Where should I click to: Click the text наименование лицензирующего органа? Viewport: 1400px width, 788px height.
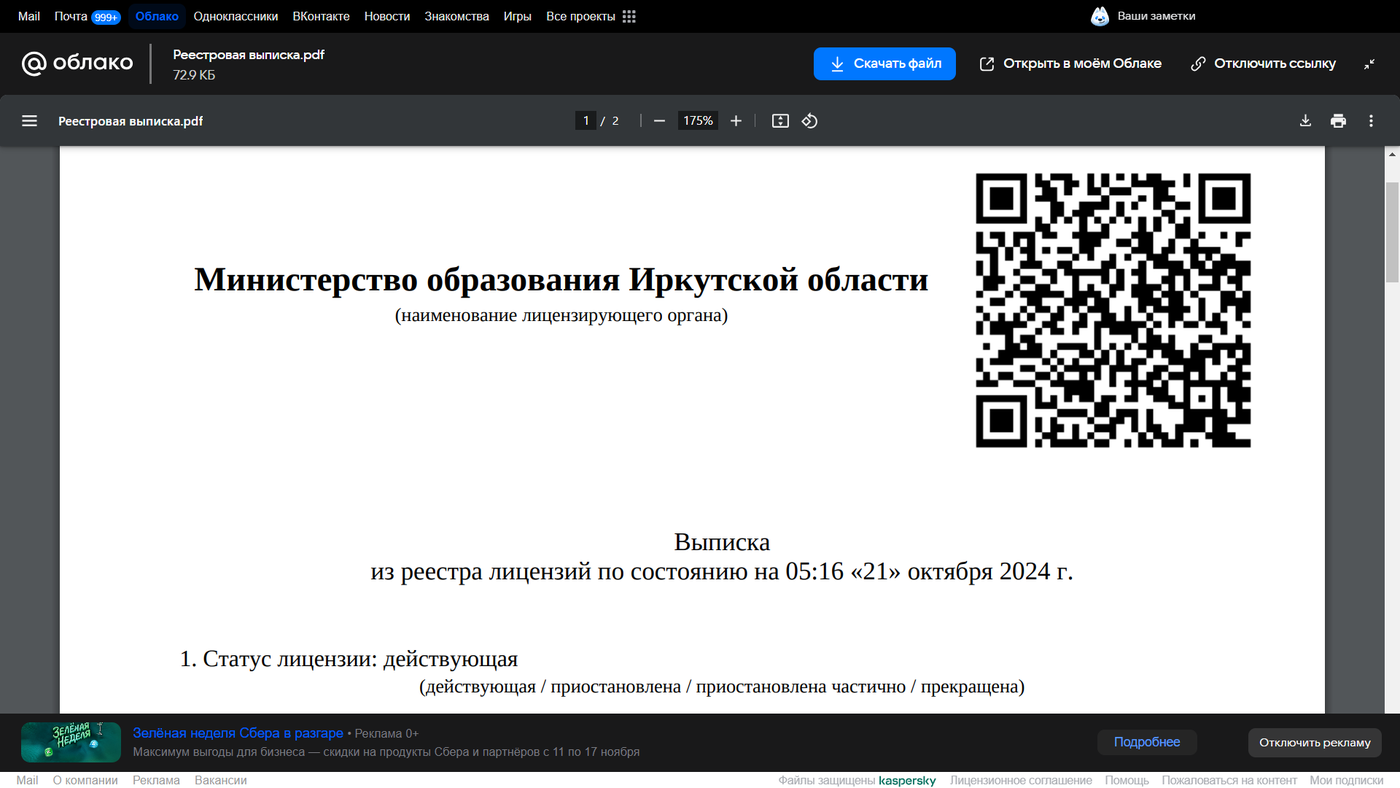[561, 316]
